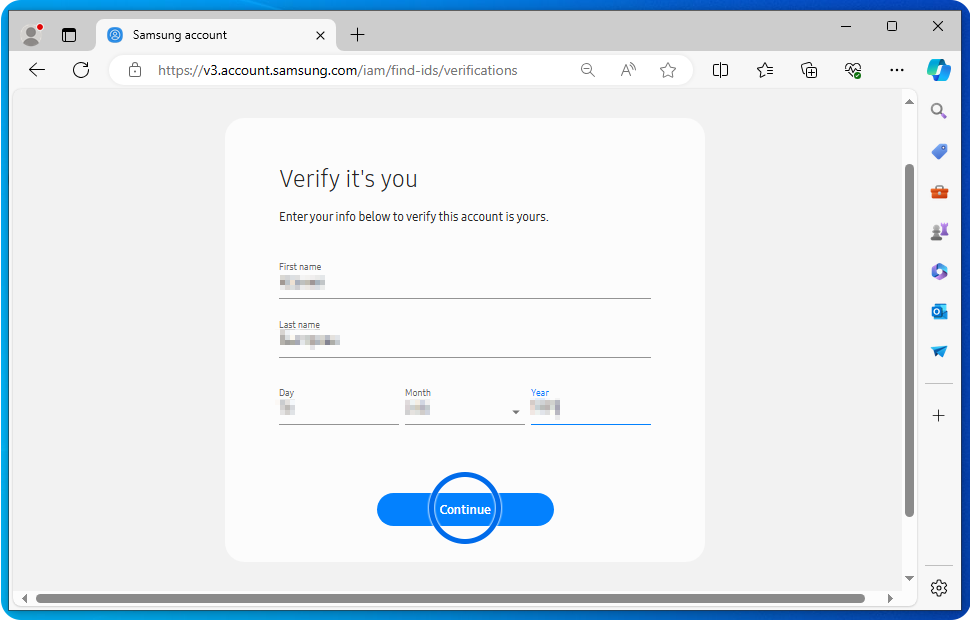Open the Shopping tag sidebar icon

[939, 152]
